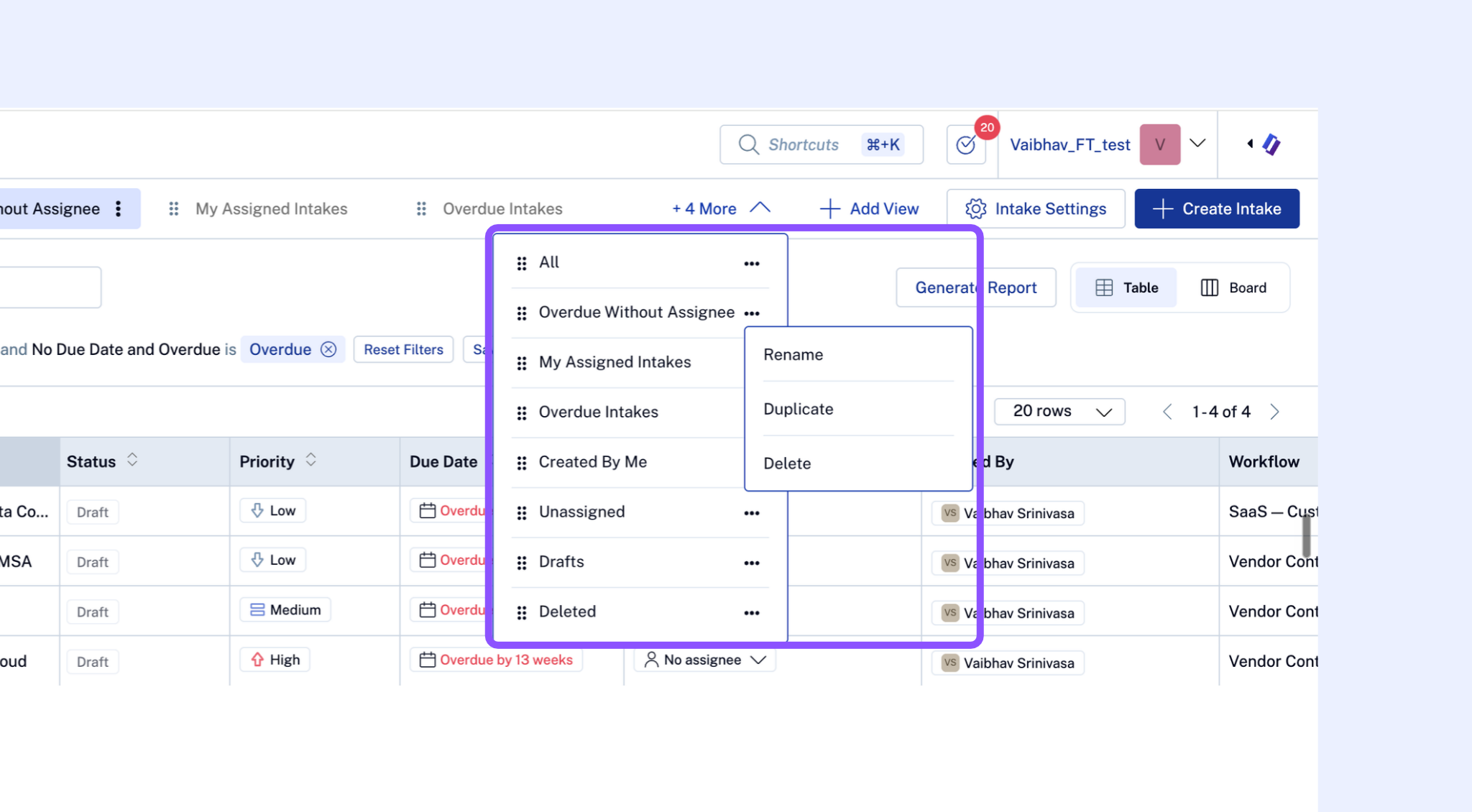Open the ellipsis options for Overdue Without Assignee in the list
Screen dimensions: 1472x812
[x=752, y=313]
